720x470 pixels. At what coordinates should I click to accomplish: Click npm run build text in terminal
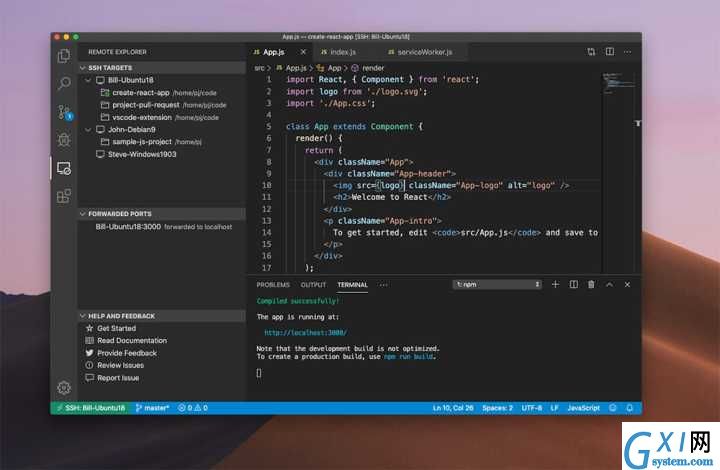tap(409, 357)
